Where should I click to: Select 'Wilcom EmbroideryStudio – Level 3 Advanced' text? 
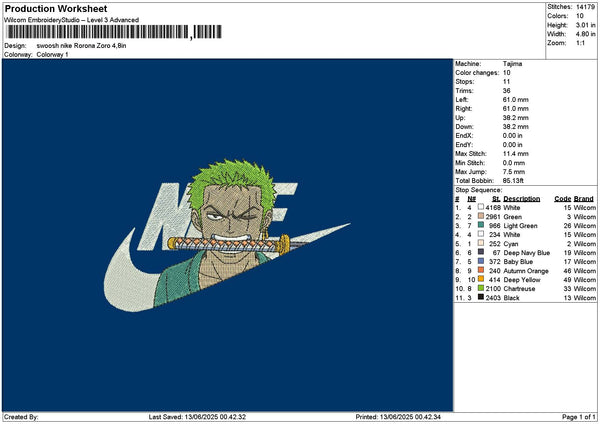pyautogui.click(x=72, y=20)
